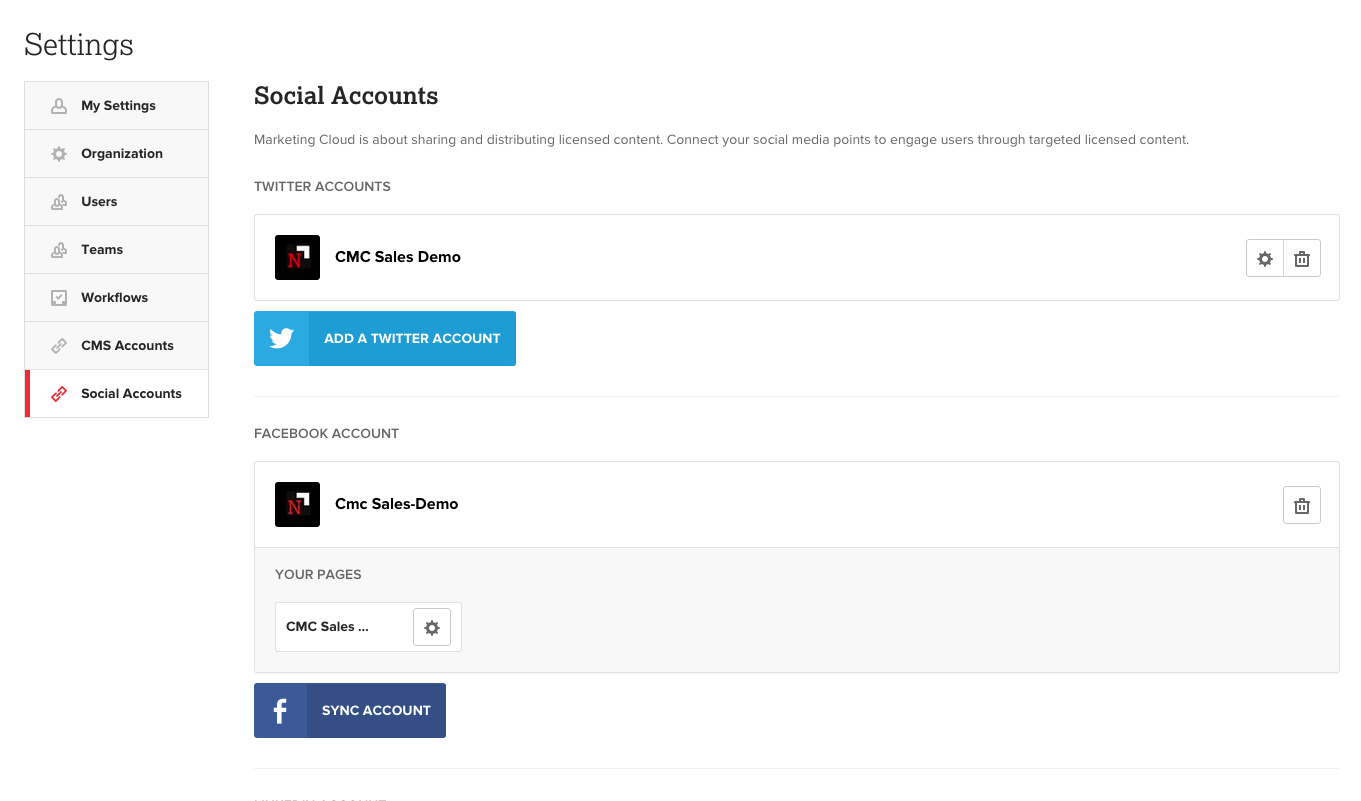Click the Facebook Sync Account button
This screenshot has height=801, width=1361.
click(x=350, y=710)
